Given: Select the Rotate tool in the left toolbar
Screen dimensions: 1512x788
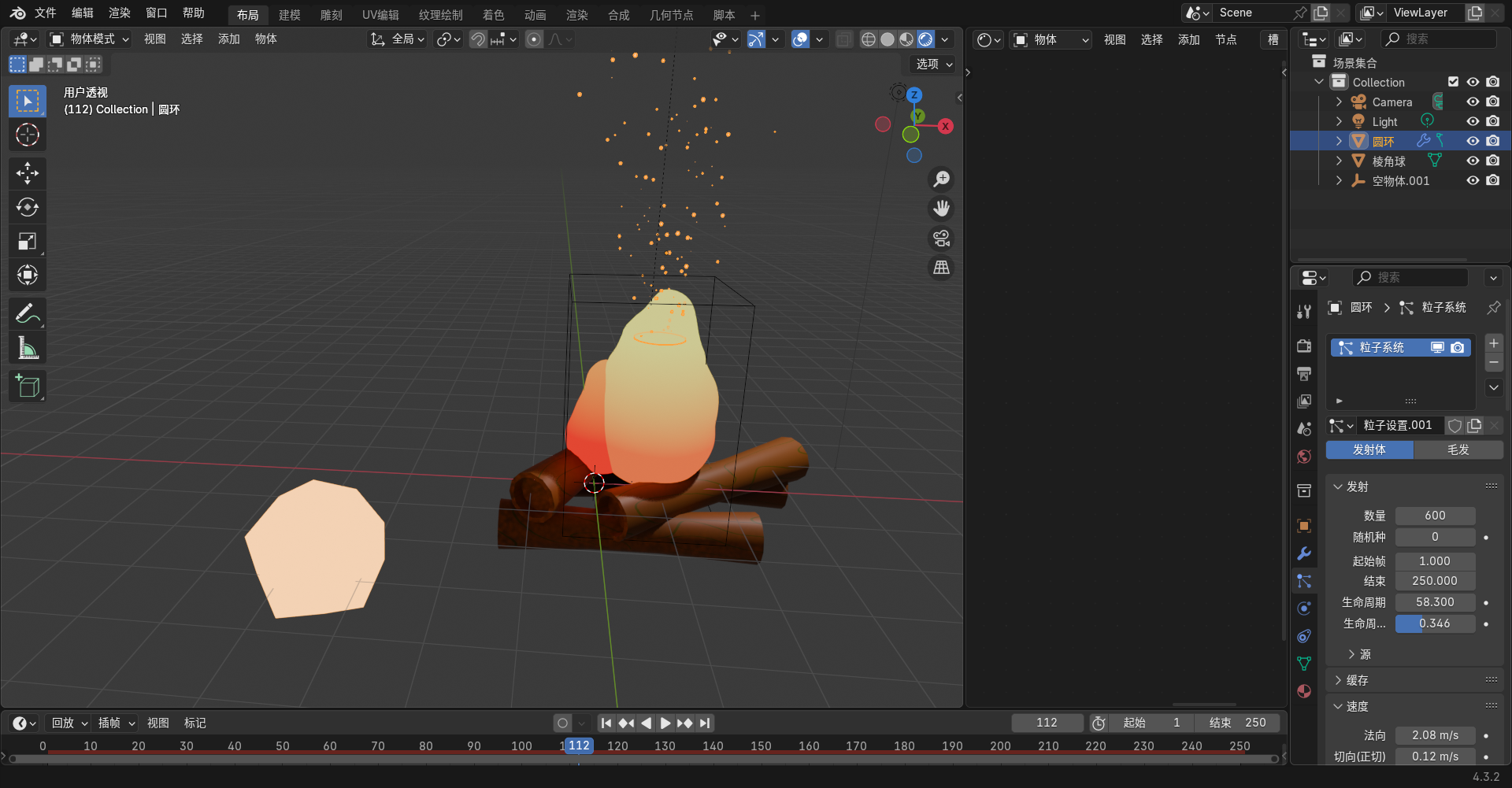Looking at the screenshot, I should tap(28, 207).
